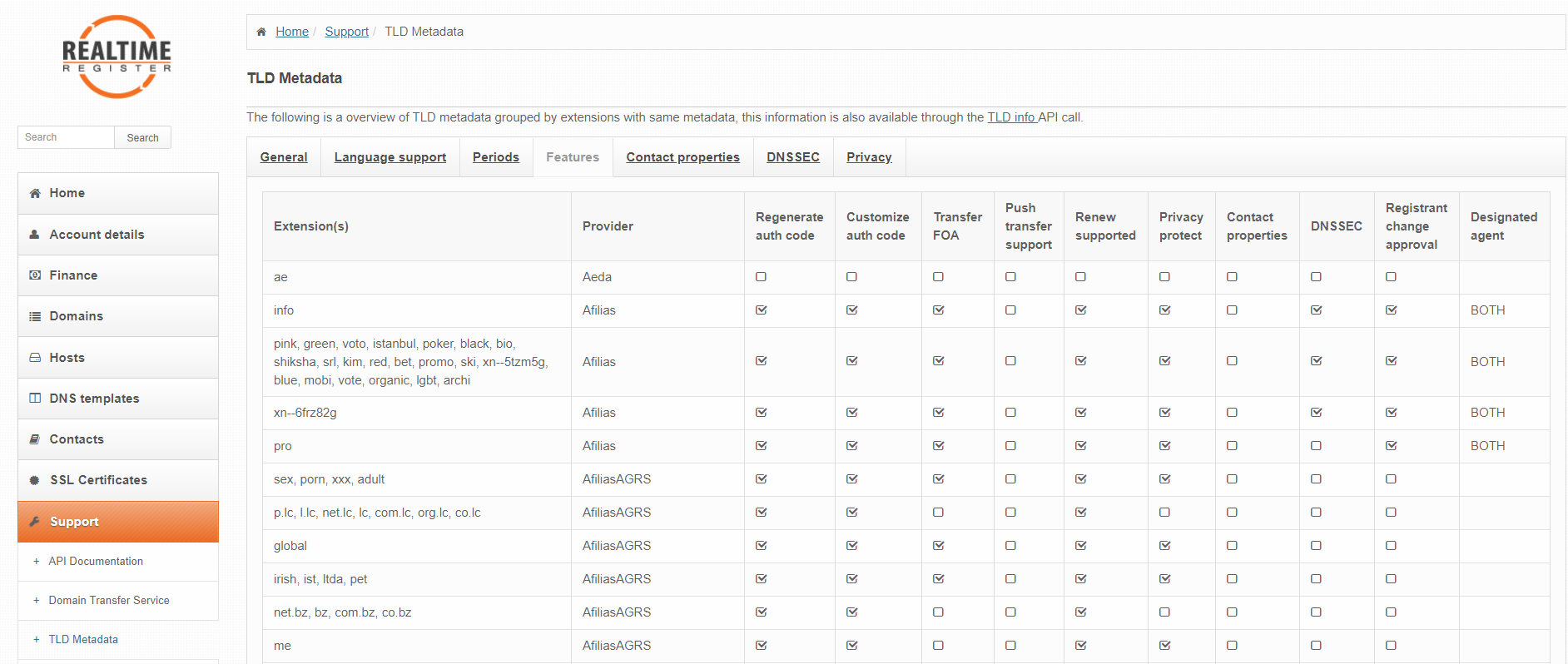The width and height of the screenshot is (1568, 664).
Task: Toggle Regenerate auth code checkbox for ae
Action: click(761, 277)
